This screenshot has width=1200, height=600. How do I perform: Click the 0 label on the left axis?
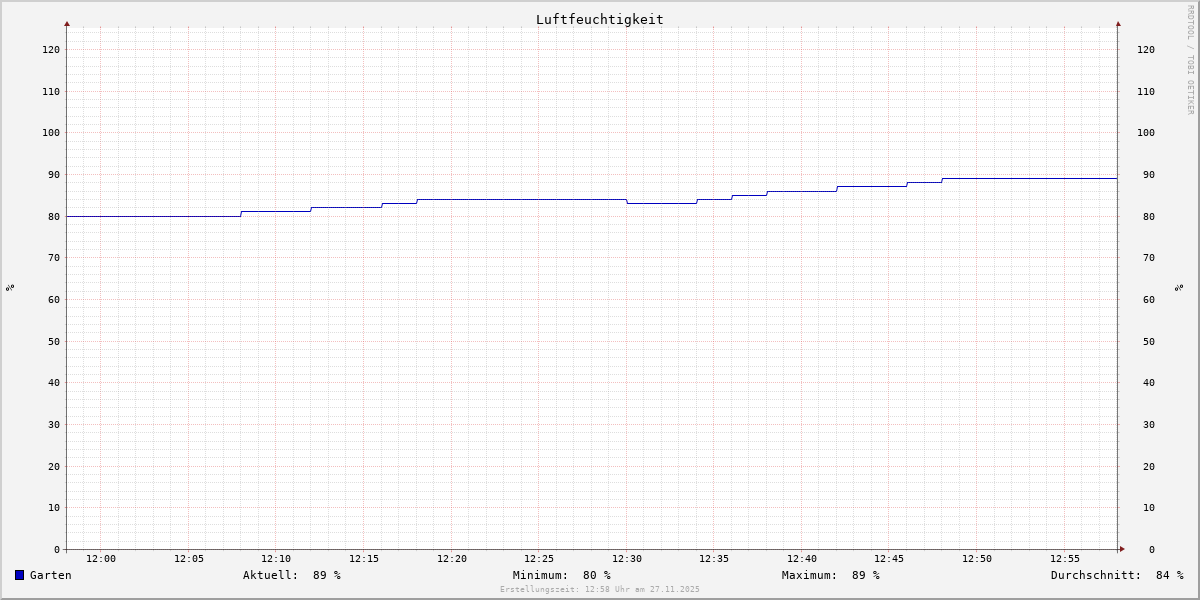pos(57,549)
